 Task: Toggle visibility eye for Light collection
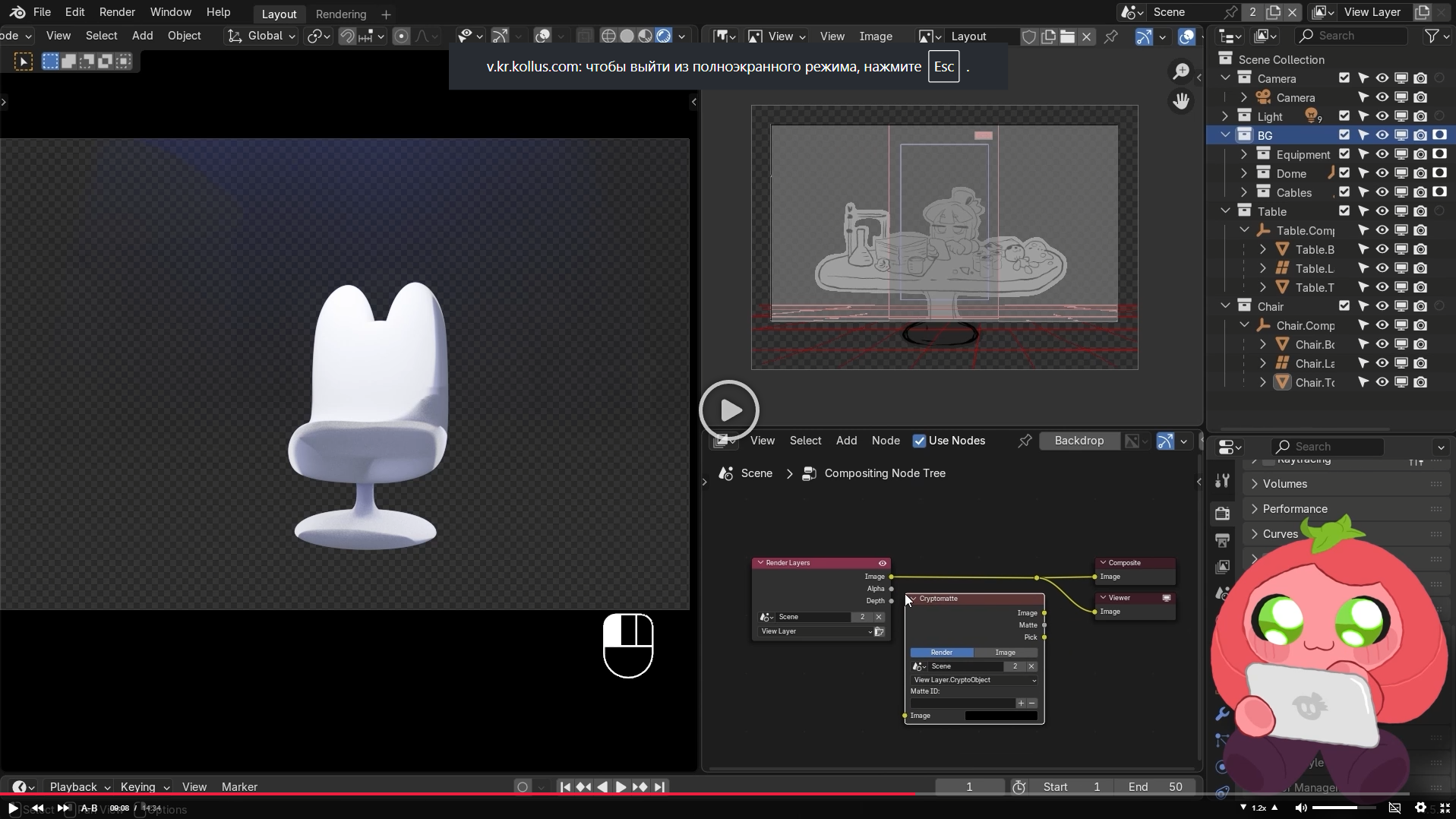point(1382,116)
